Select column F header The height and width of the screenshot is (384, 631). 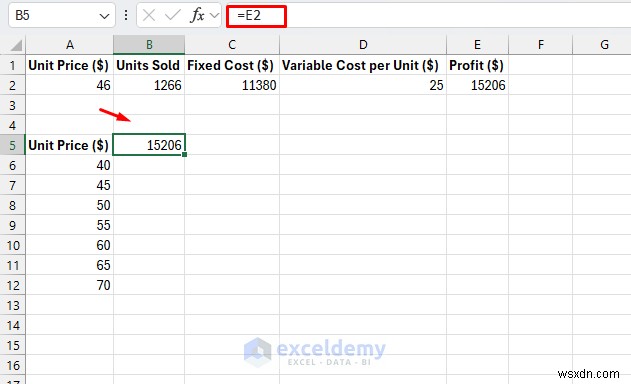coord(540,45)
